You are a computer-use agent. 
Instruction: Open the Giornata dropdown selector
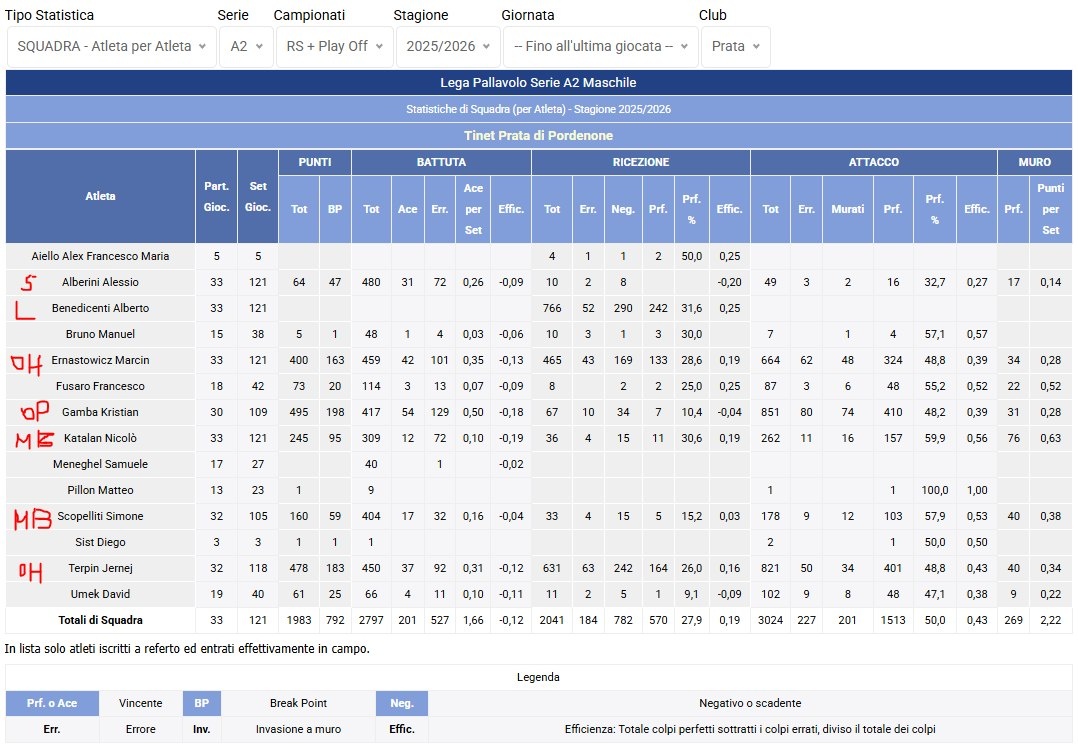pyautogui.click(x=601, y=47)
